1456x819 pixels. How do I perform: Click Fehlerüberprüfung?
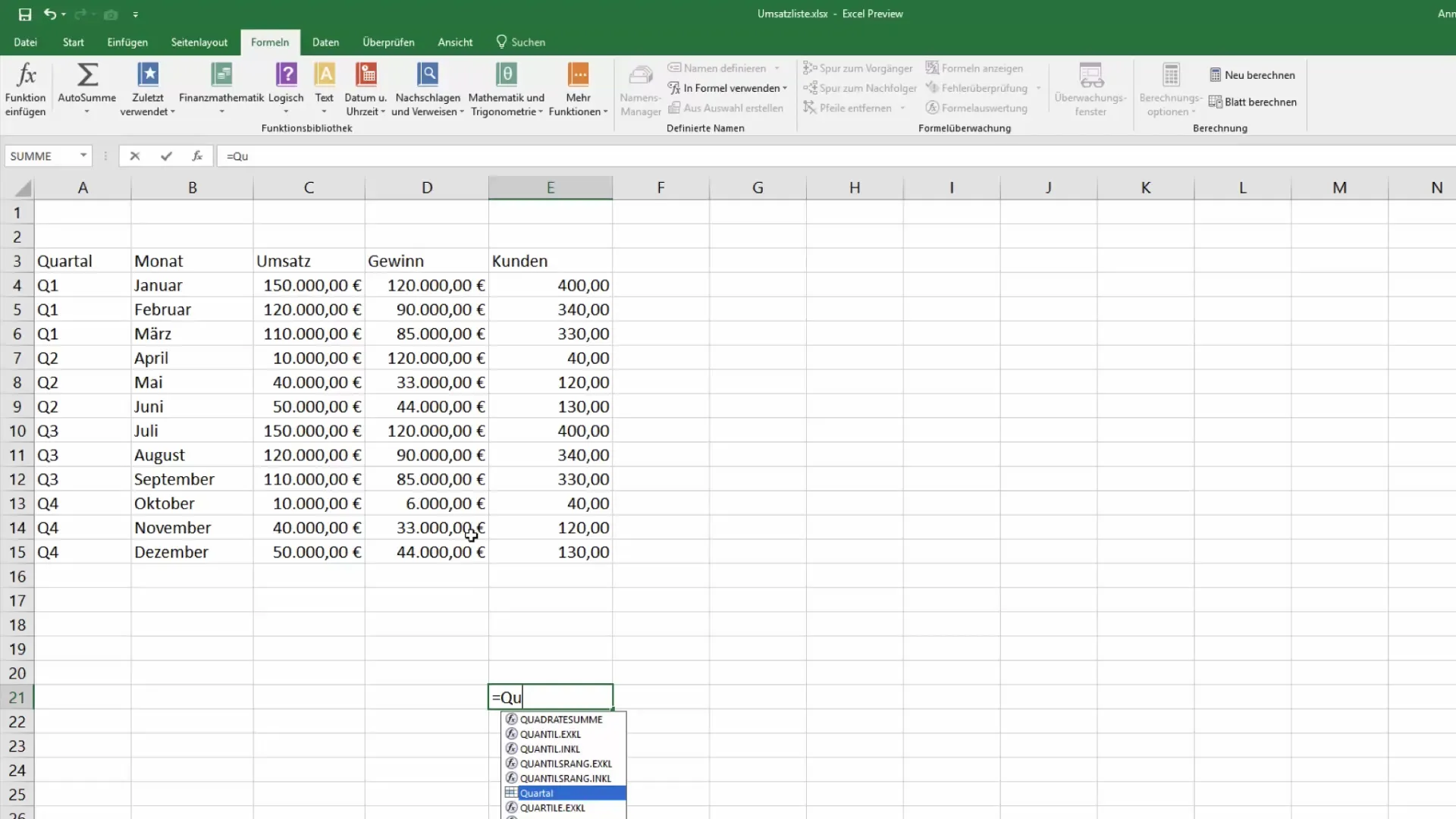(977, 88)
